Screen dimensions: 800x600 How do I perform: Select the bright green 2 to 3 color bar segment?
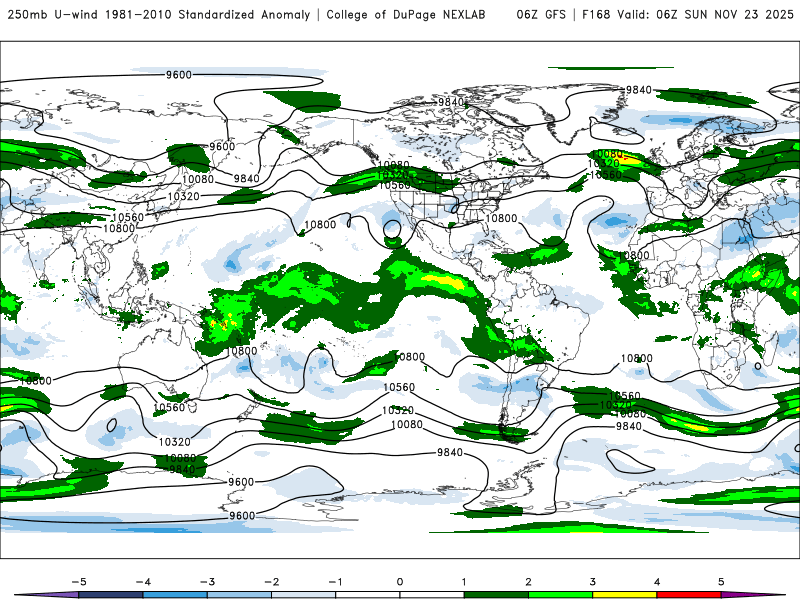[x=561, y=595]
